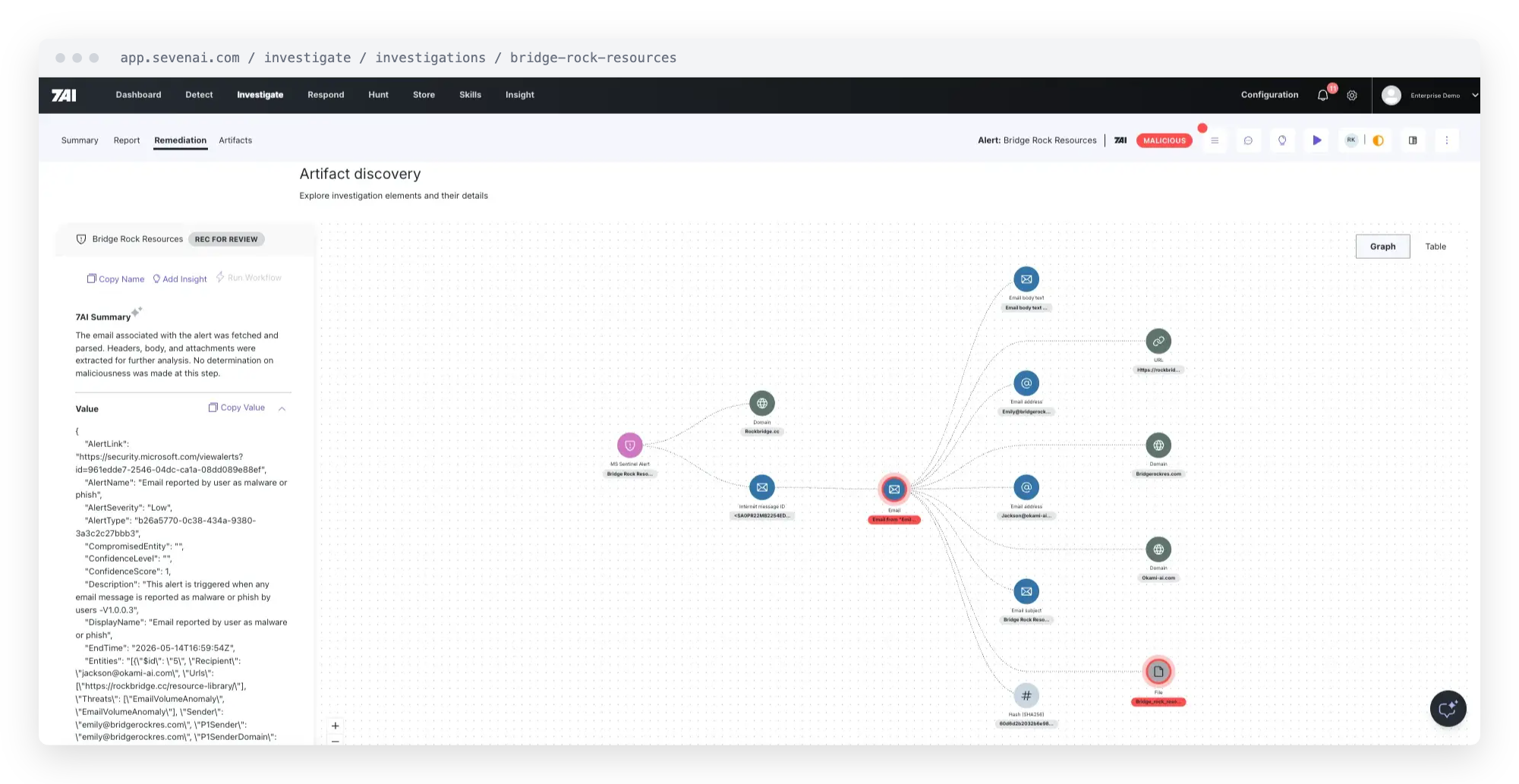Open the AI assistant chat button
This screenshot has width=1519, height=784.
tap(1448, 709)
